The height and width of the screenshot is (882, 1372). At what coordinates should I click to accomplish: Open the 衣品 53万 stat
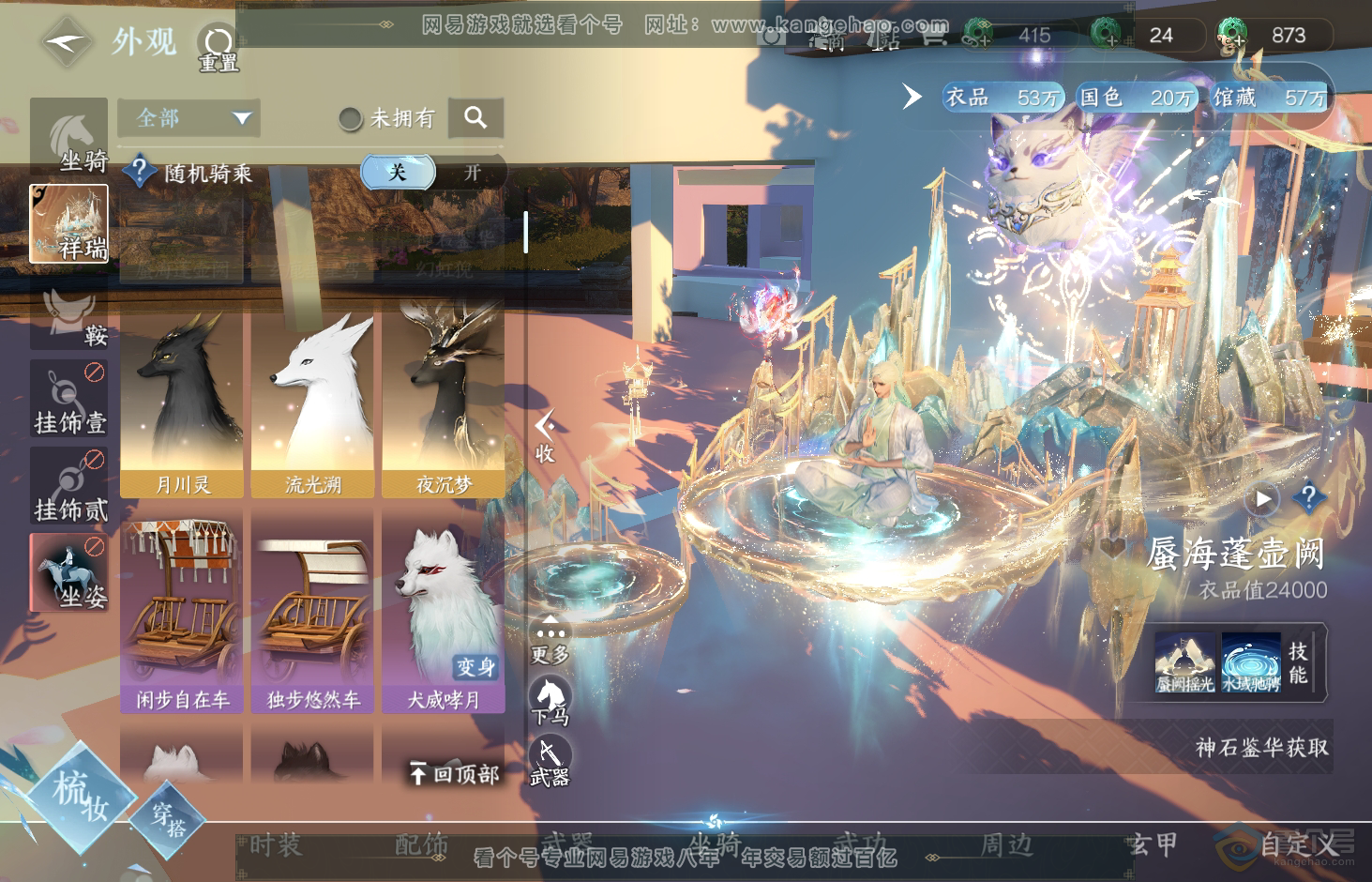coord(1003,97)
